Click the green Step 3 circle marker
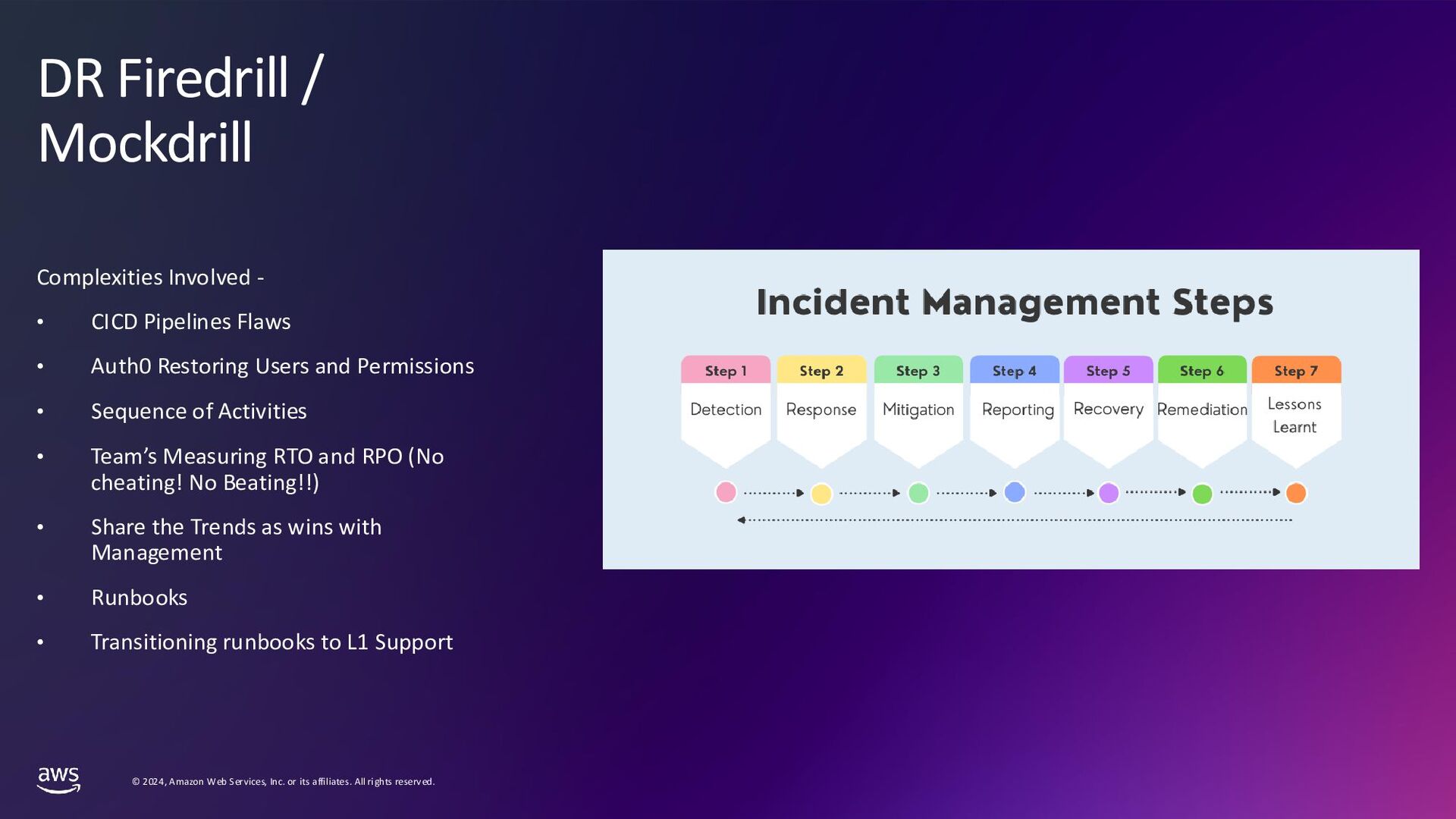Viewport: 1456px width, 819px height. [918, 493]
